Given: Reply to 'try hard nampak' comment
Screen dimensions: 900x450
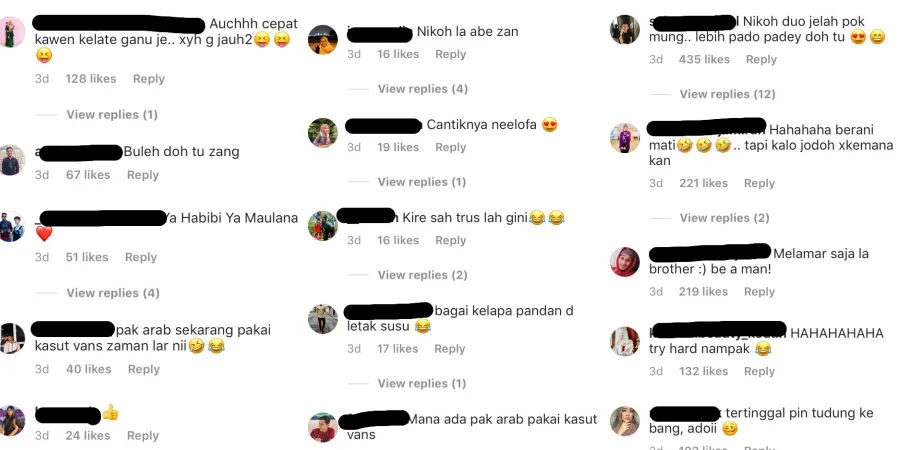Looking at the screenshot, I should (x=759, y=371).
